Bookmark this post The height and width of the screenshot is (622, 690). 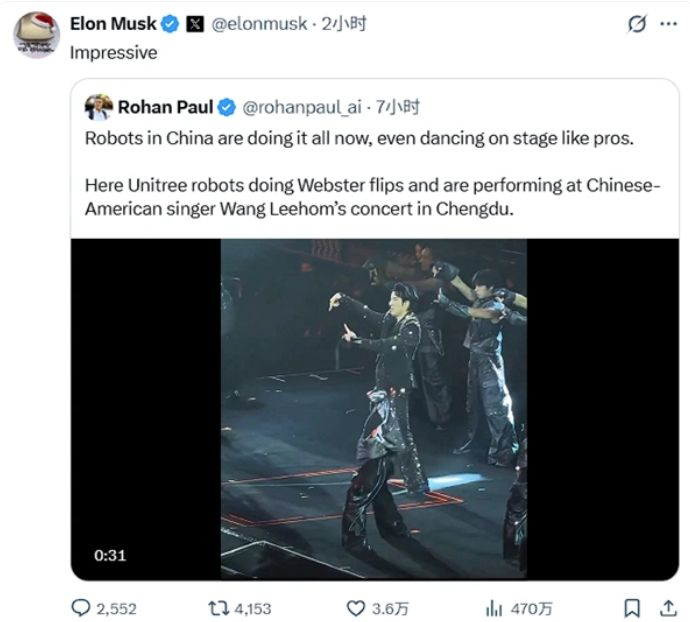pyautogui.click(x=632, y=607)
